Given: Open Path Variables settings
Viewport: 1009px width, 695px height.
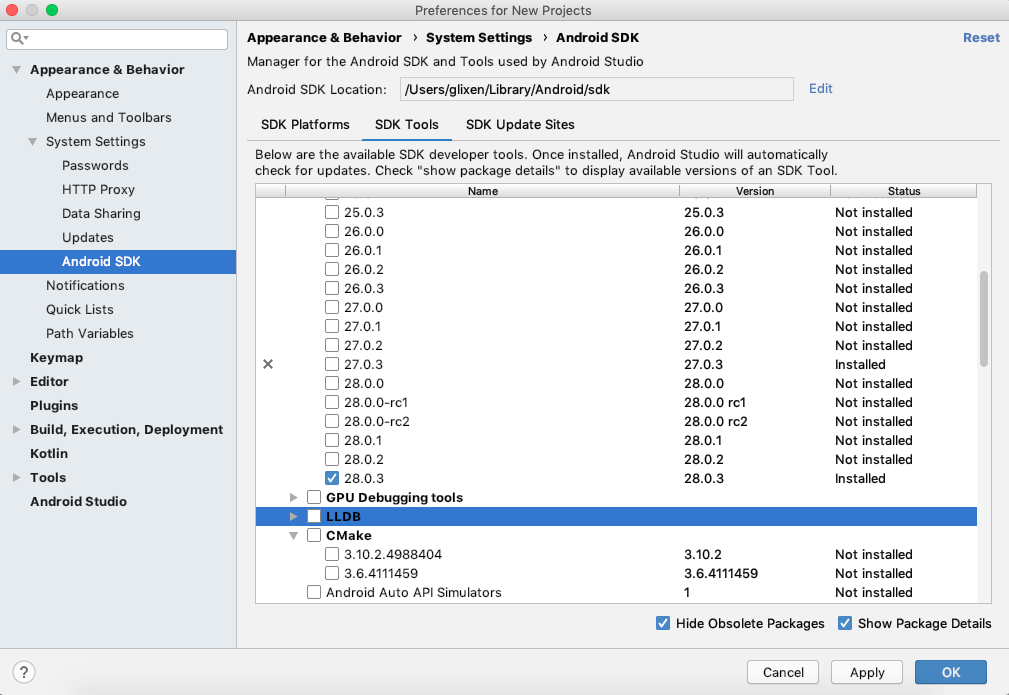Looking at the screenshot, I should tap(89, 333).
